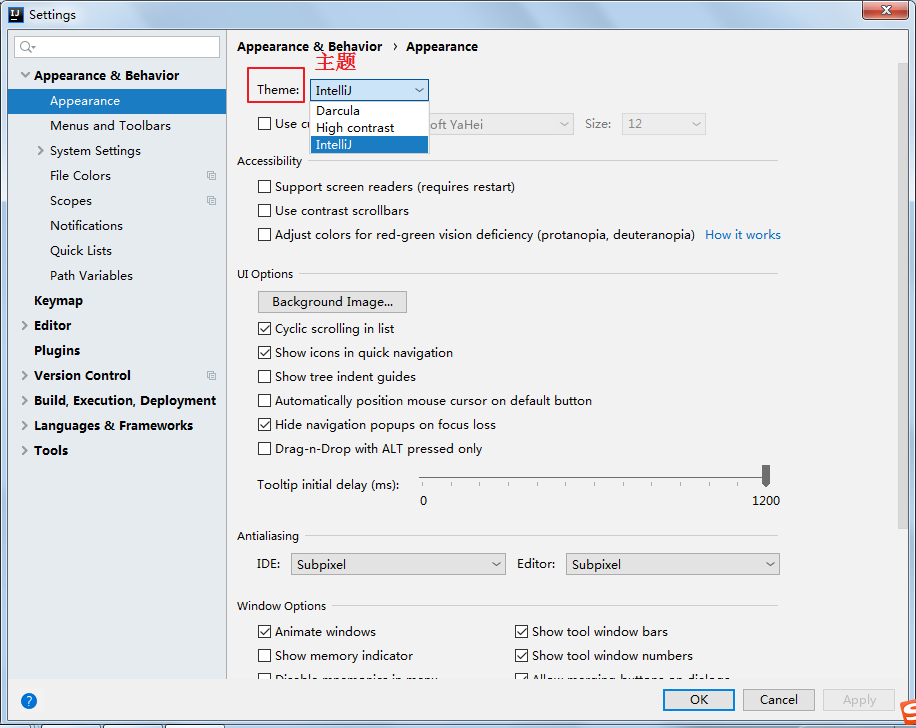The width and height of the screenshot is (916, 728).
Task: Open the How it works link
Action: (x=742, y=235)
